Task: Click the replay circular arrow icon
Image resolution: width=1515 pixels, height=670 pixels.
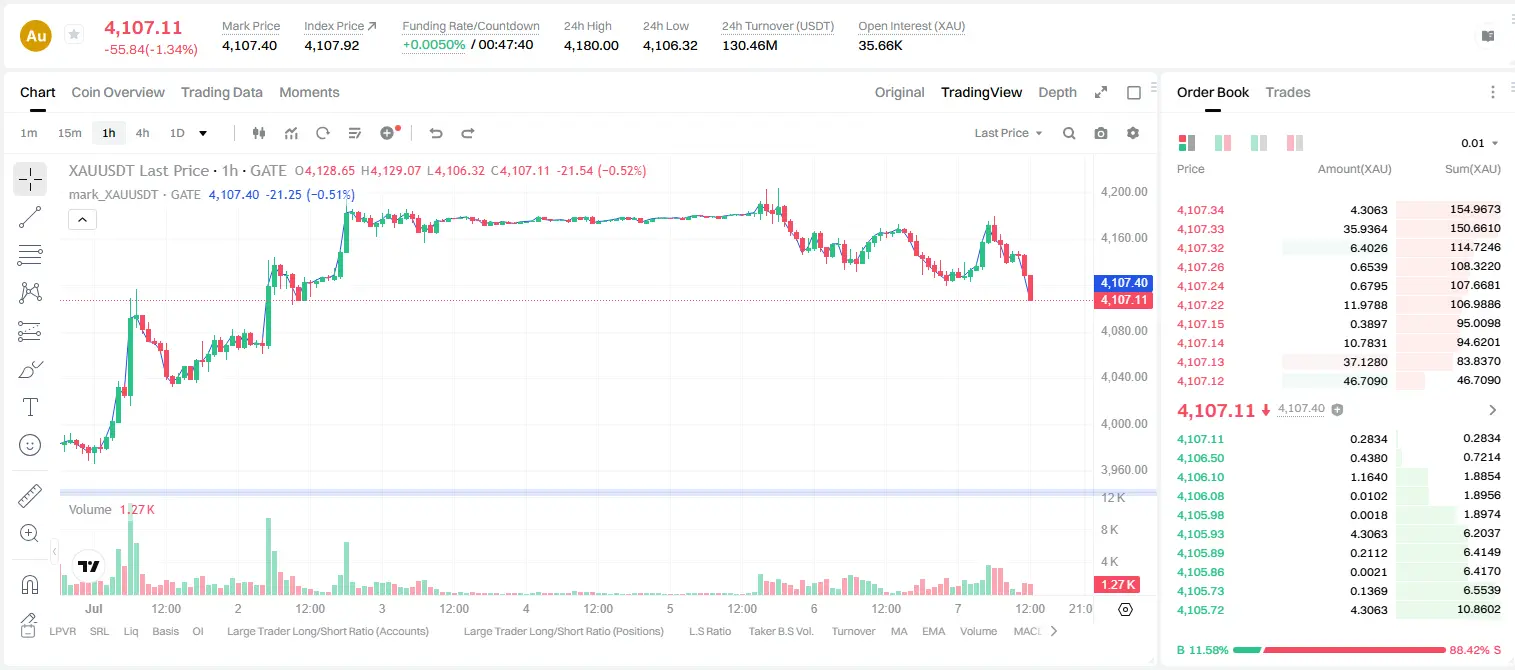Action: click(x=322, y=133)
